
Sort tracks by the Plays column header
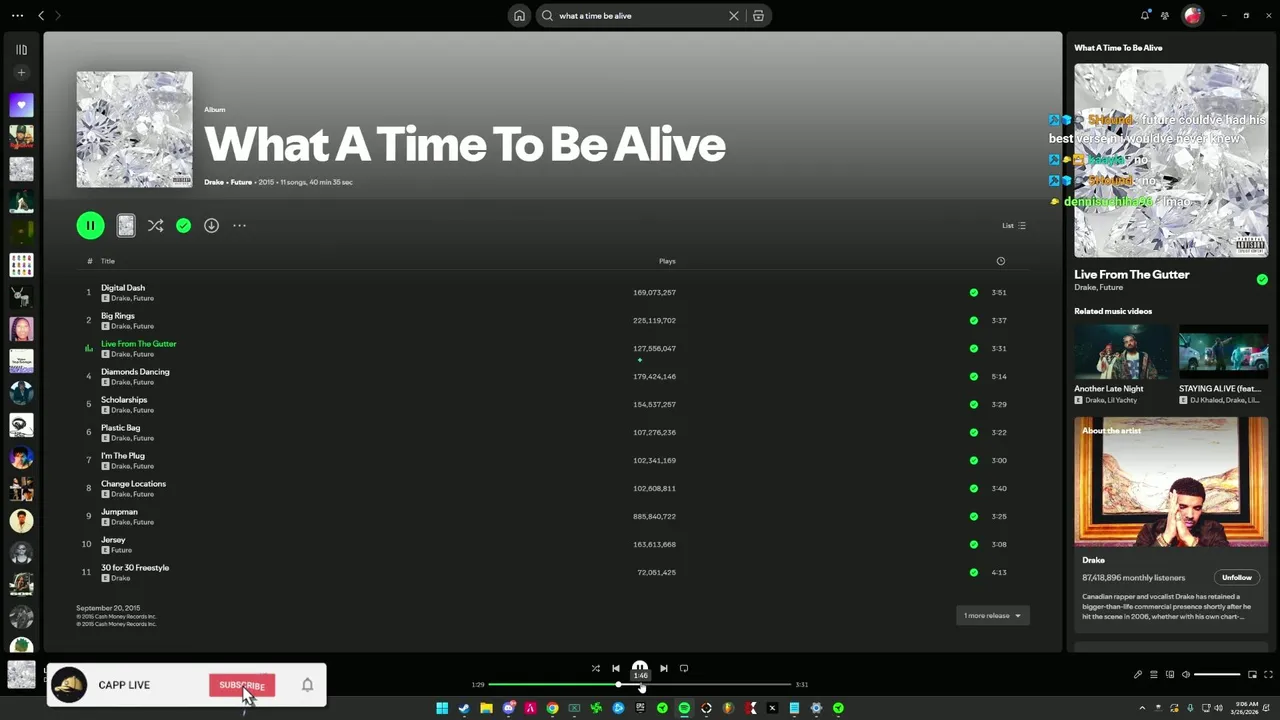tap(667, 261)
